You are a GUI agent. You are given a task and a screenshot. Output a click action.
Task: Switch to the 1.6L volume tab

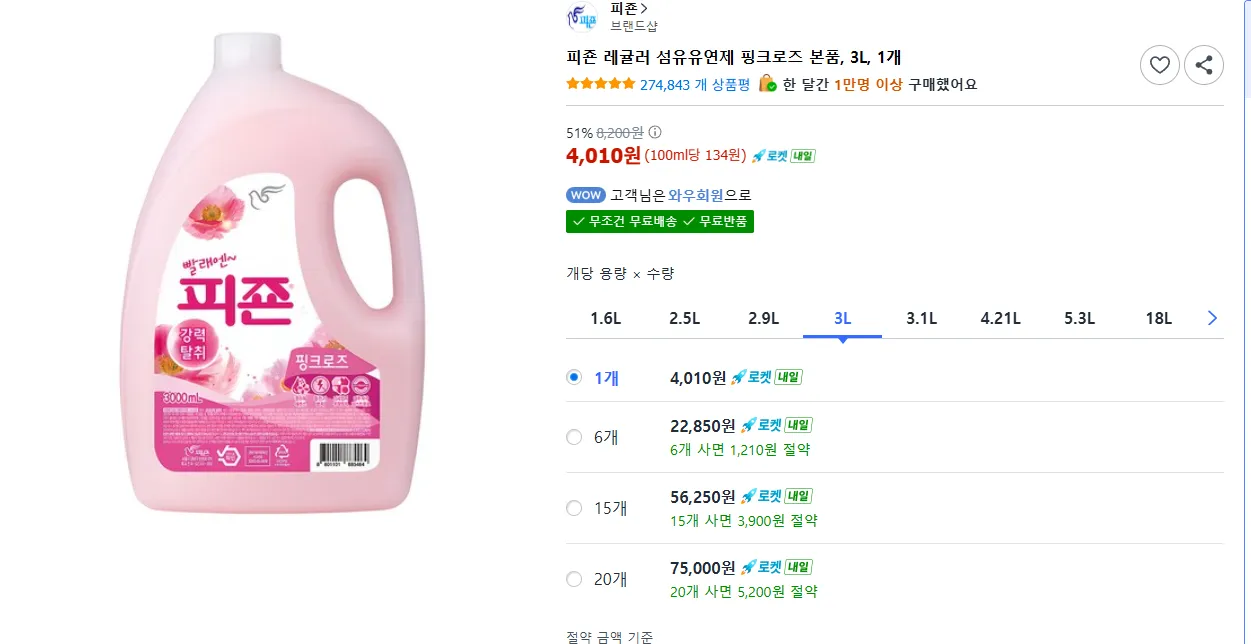tap(605, 319)
